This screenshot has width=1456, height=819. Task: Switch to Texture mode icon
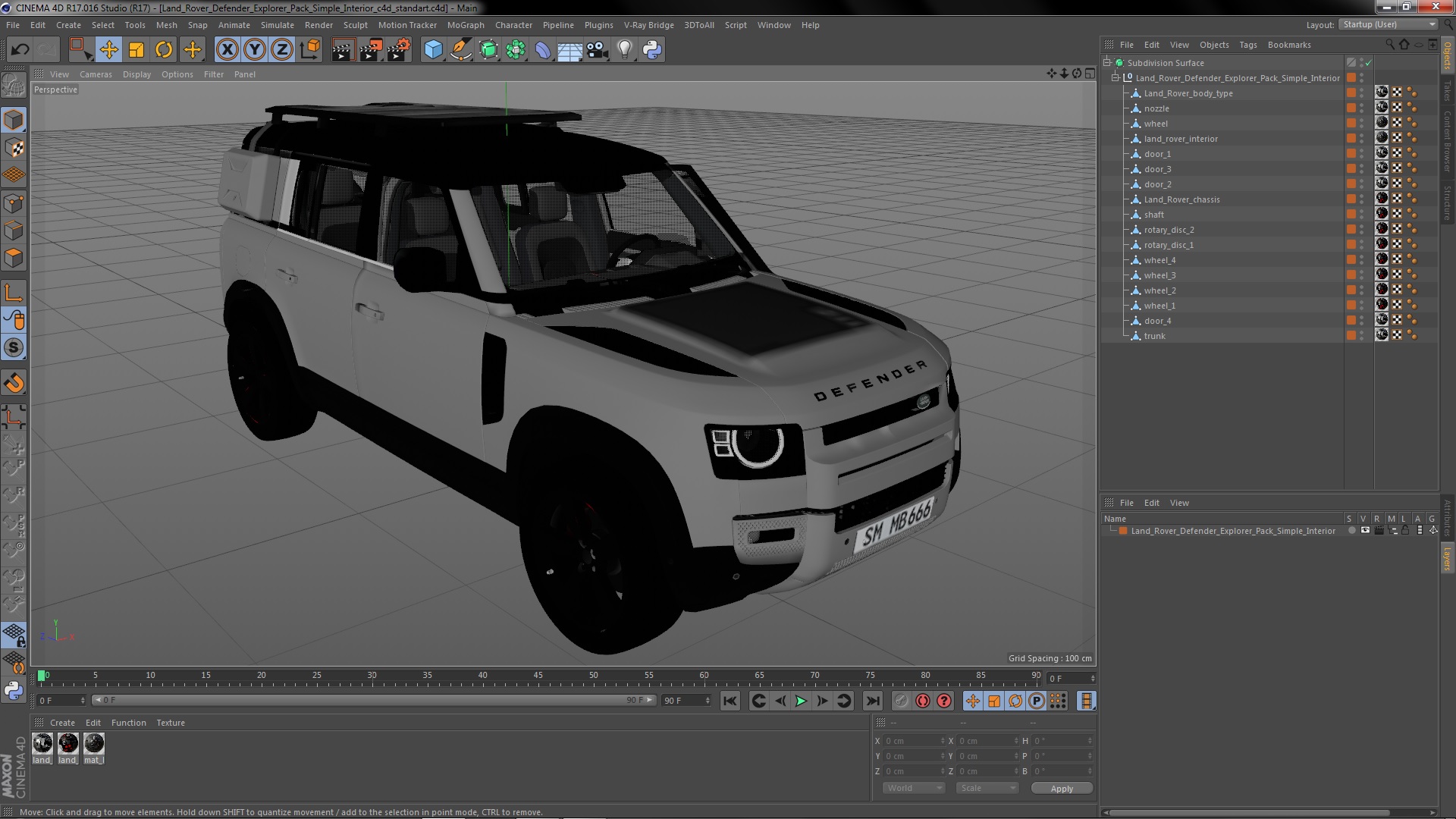click(14, 148)
